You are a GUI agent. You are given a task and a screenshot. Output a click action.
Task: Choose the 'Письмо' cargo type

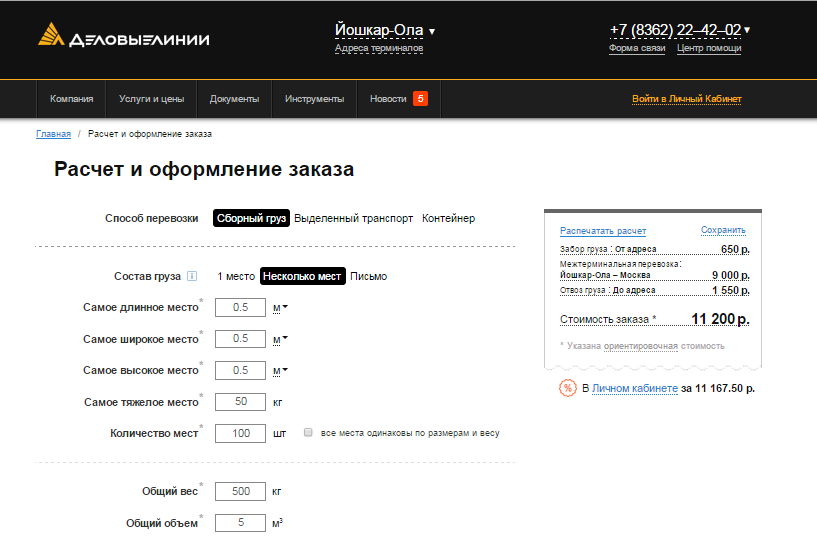(368, 277)
